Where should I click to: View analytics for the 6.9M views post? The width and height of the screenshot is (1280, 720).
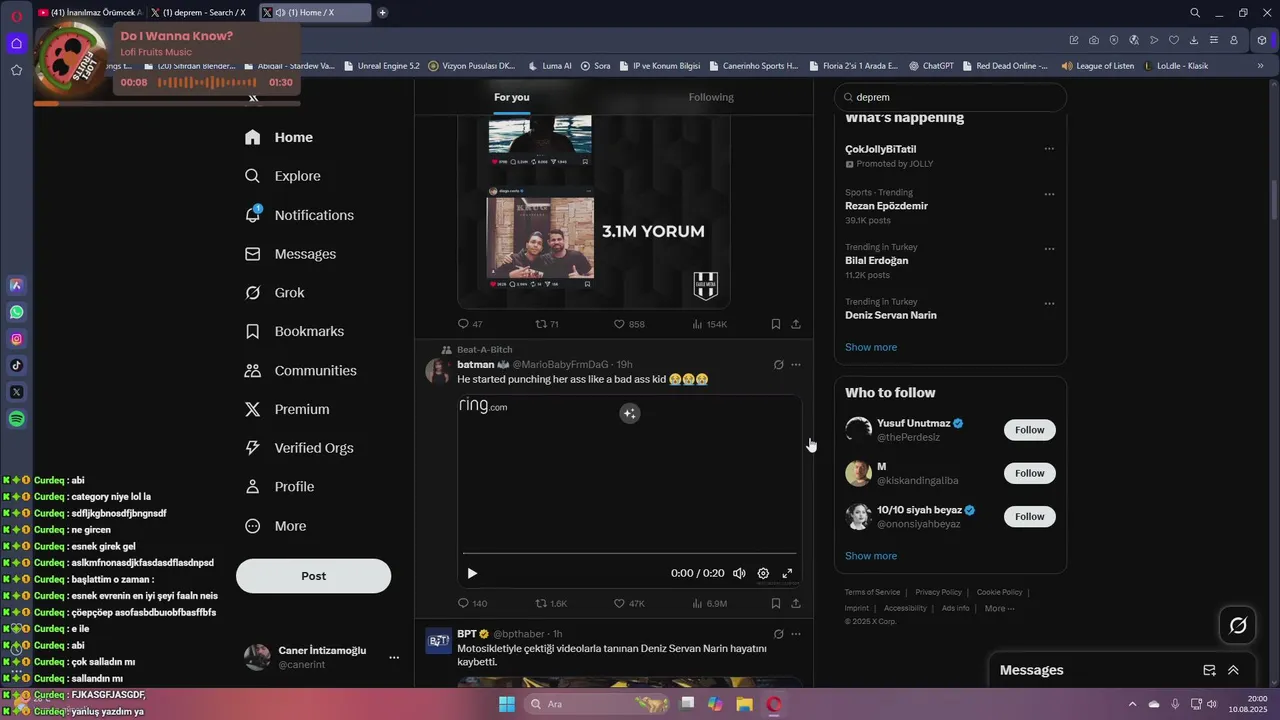tap(710, 603)
